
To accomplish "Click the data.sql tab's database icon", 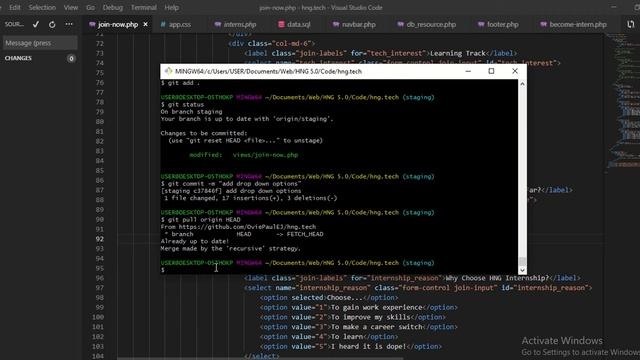I will pyautogui.click(x=281, y=24).
